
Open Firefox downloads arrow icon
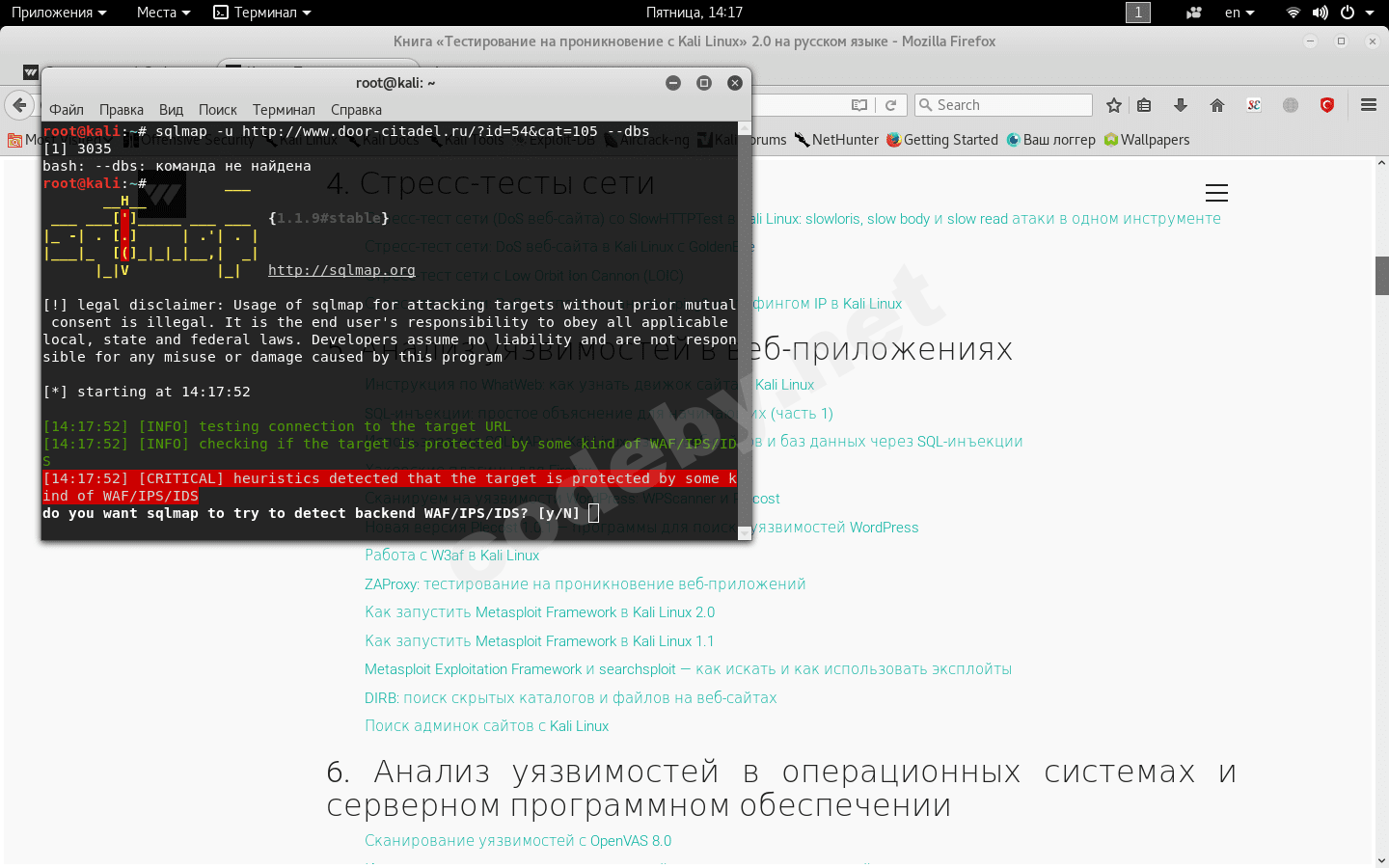[1181, 105]
